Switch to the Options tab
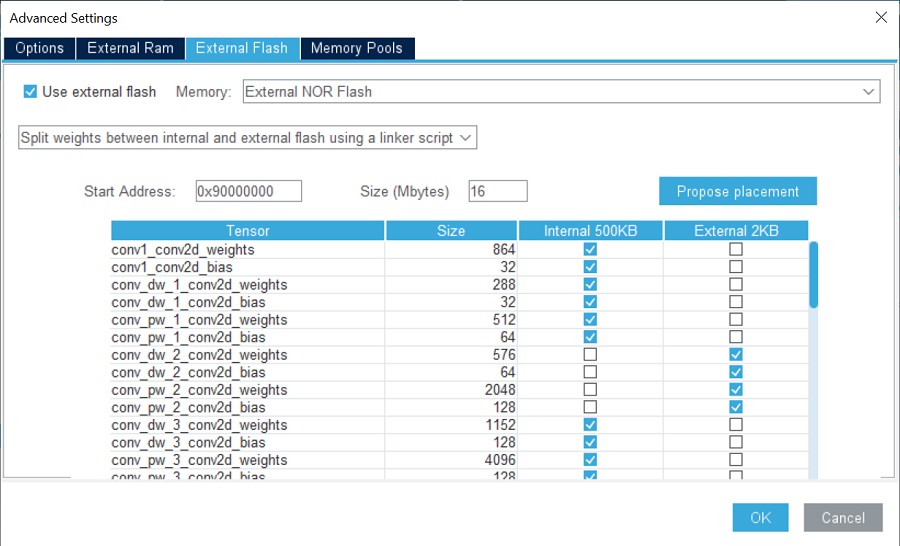Screen dimensions: 900x546 [x=39, y=48]
